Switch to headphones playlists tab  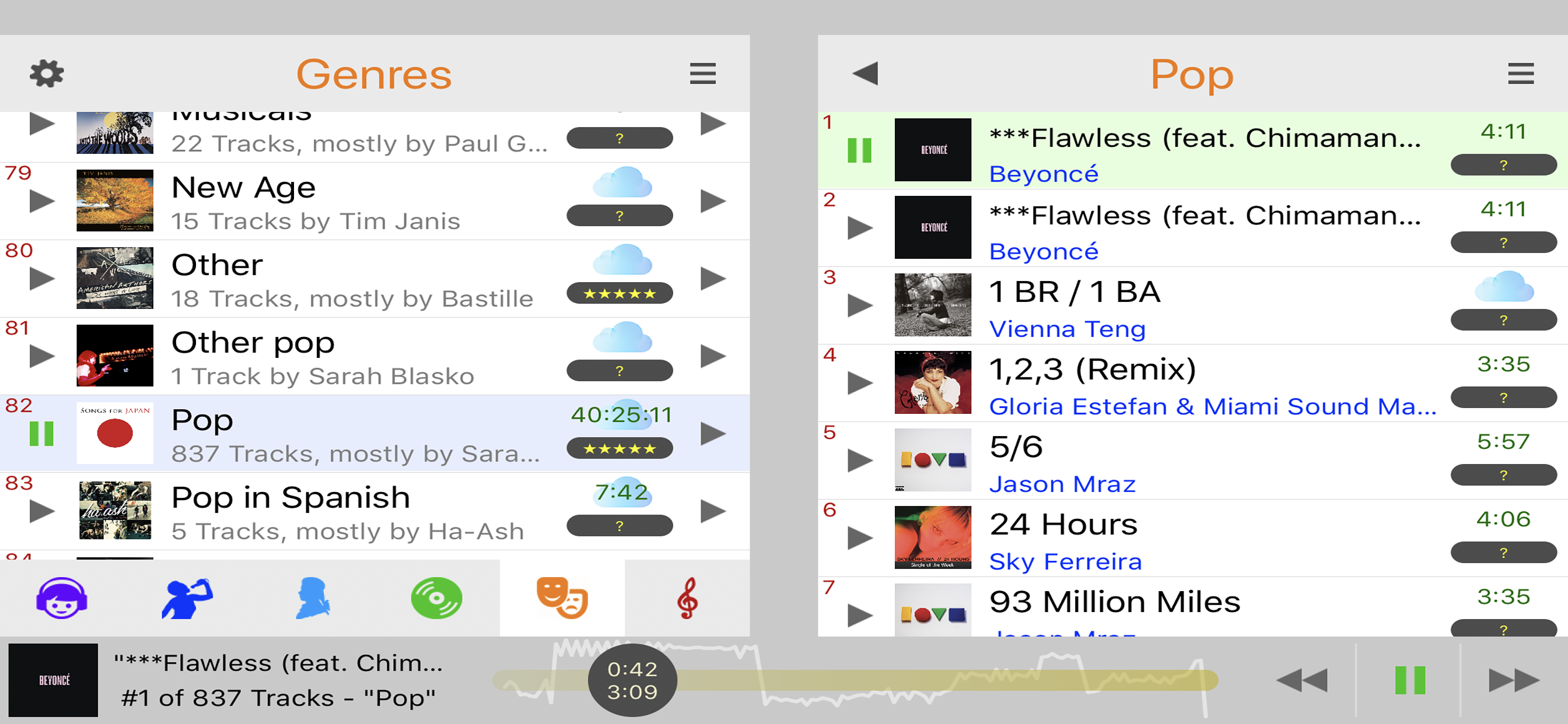61,598
